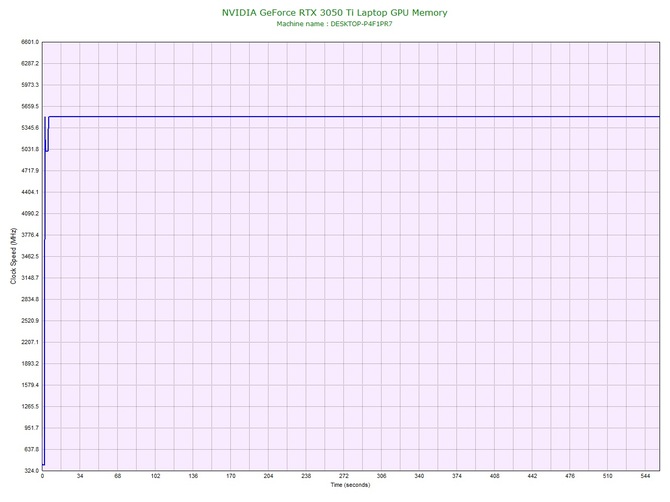Image resolution: width=670 pixels, height=502 pixels.
Task: Click the y-axis value 324.0
Action: [31, 470]
